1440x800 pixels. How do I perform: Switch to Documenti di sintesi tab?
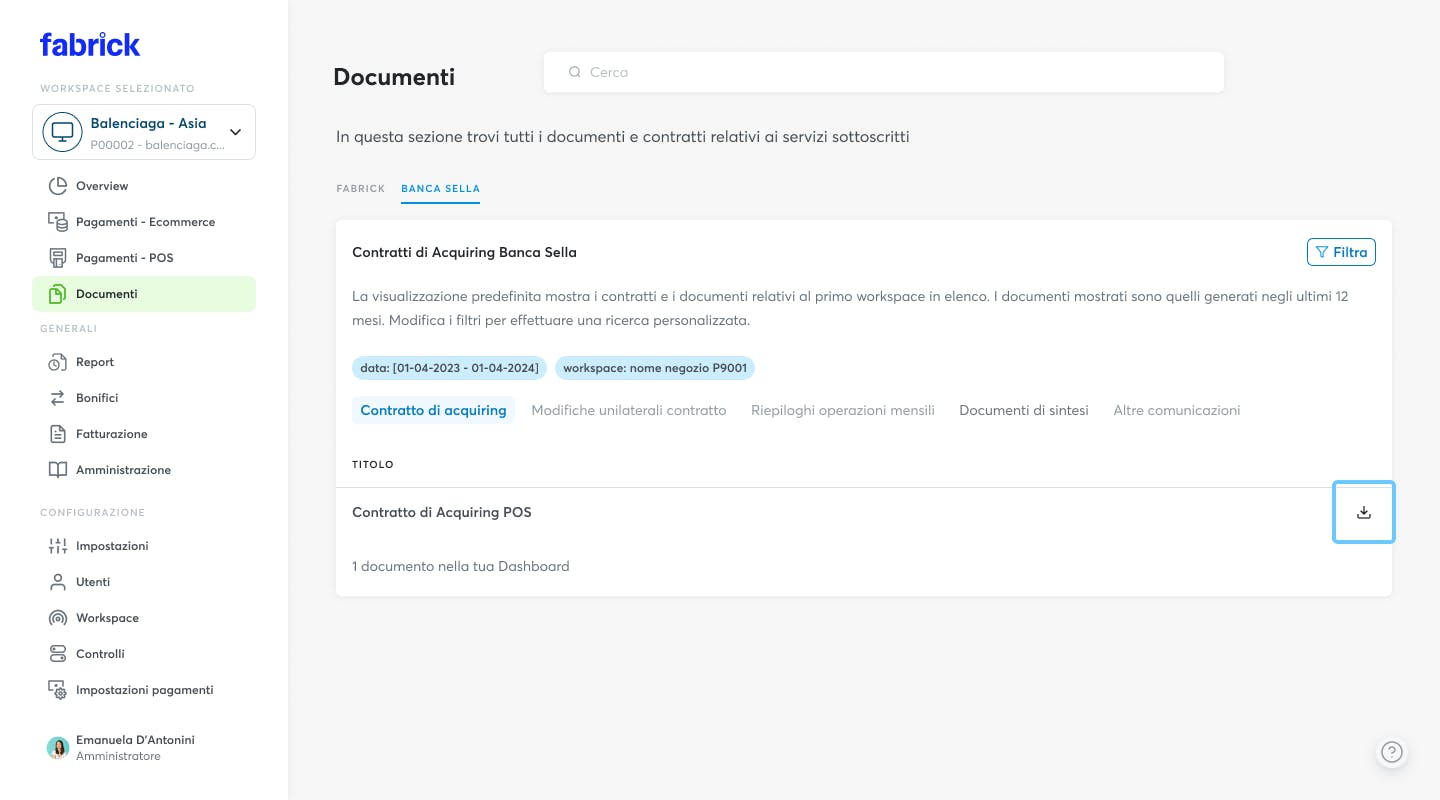[1024, 410]
